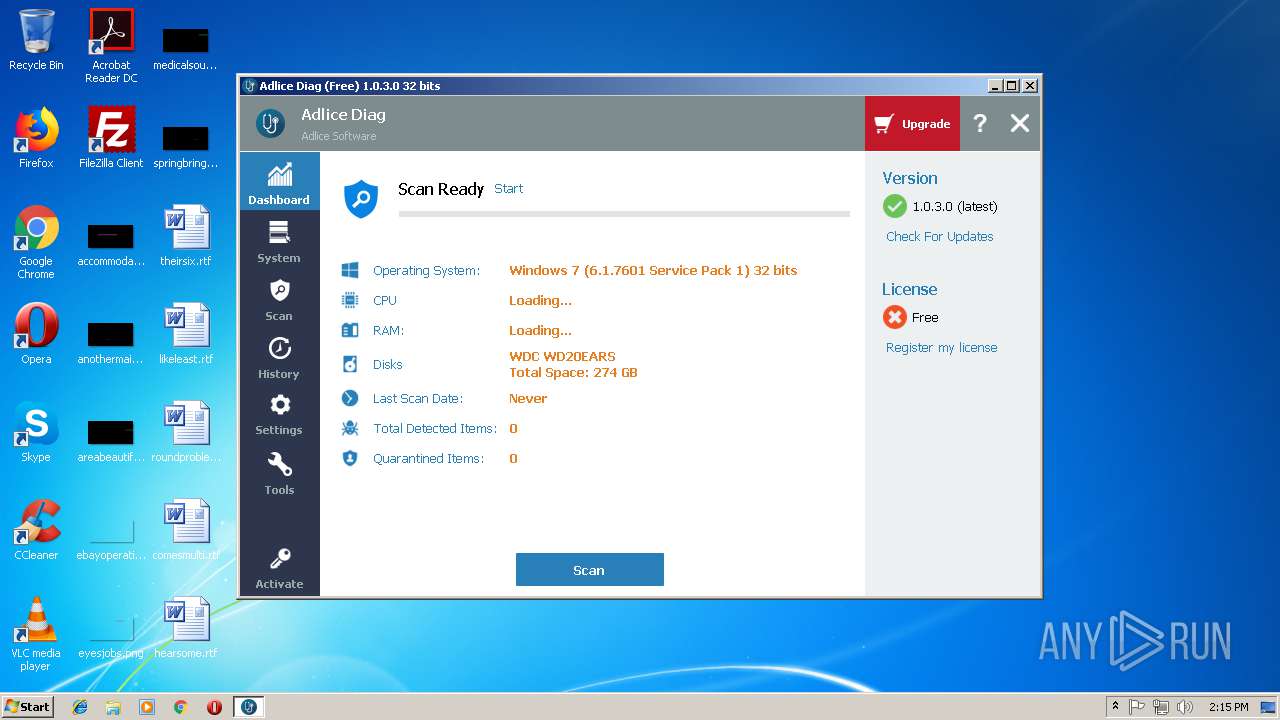Click the Adlice Diag stethoscope logo
Viewport: 1280px width, 720px height.
pyautogui.click(x=270, y=123)
